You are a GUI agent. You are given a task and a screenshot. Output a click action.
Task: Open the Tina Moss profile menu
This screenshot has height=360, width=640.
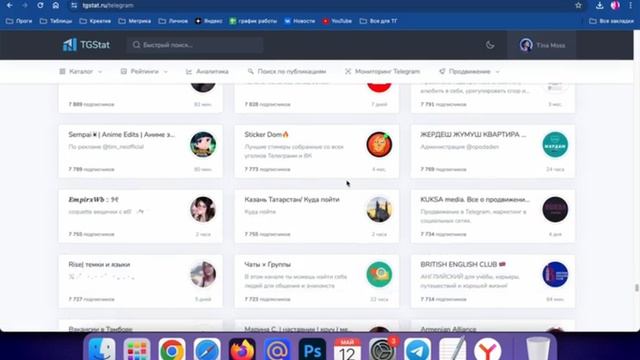tap(542, 45)
